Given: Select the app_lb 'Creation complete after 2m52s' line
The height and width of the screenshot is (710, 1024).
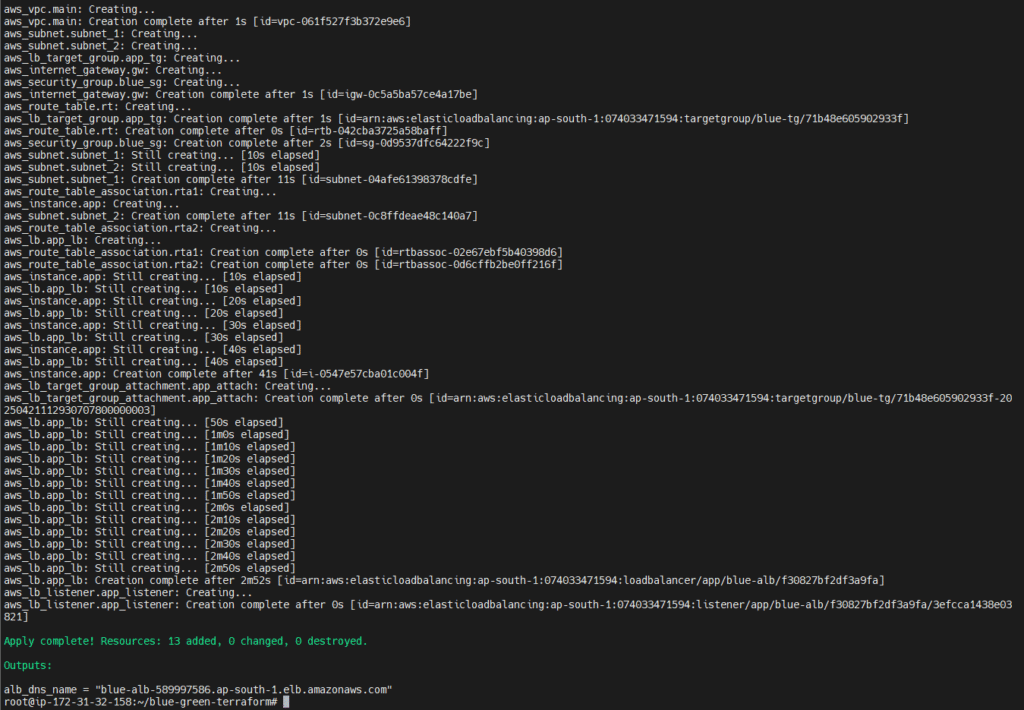Looking at the screenshot, I should (444, 581).
